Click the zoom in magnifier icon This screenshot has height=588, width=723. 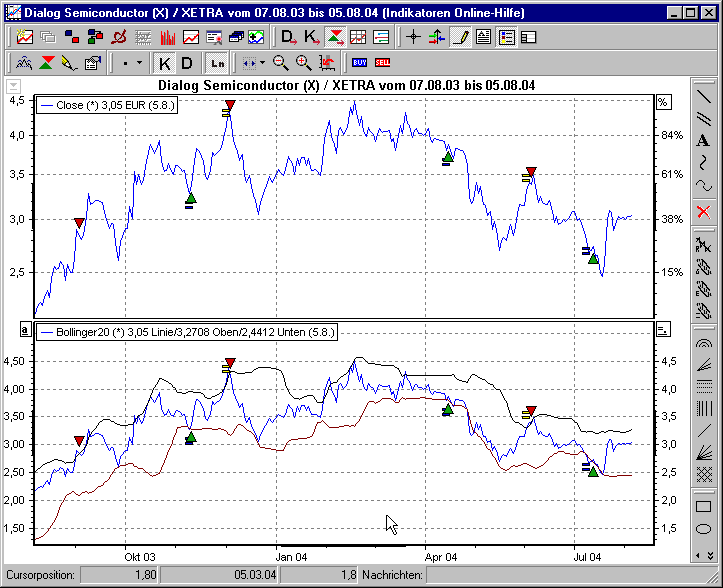coord(303,63)
